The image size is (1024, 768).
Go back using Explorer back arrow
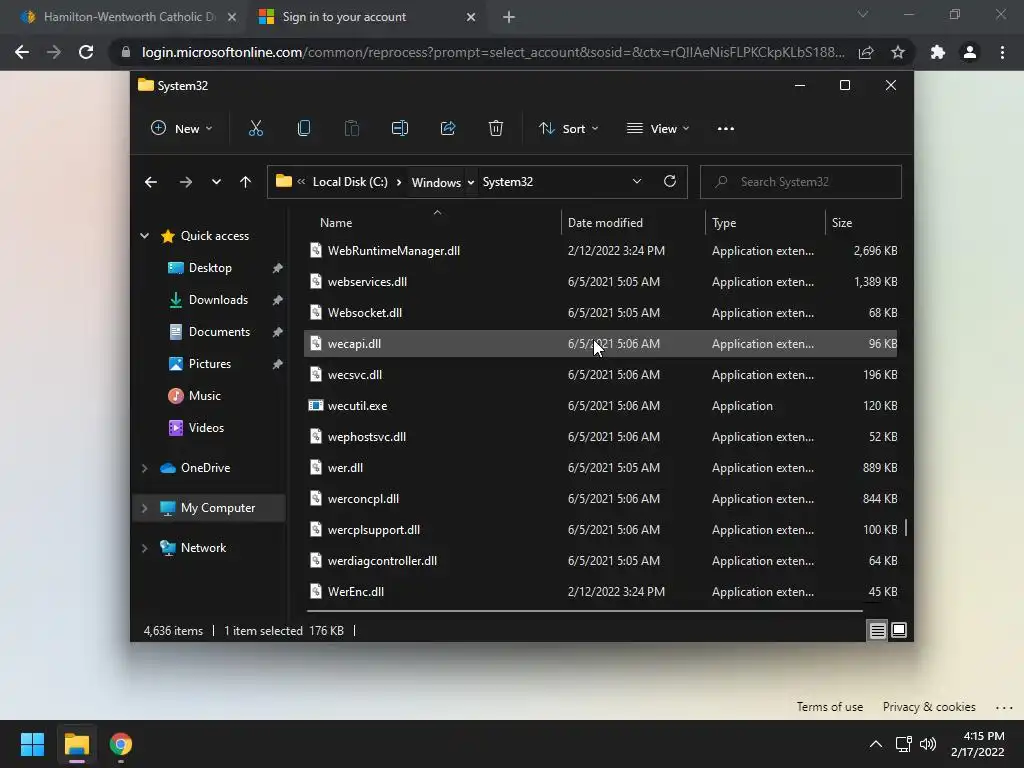click(151, 182)
